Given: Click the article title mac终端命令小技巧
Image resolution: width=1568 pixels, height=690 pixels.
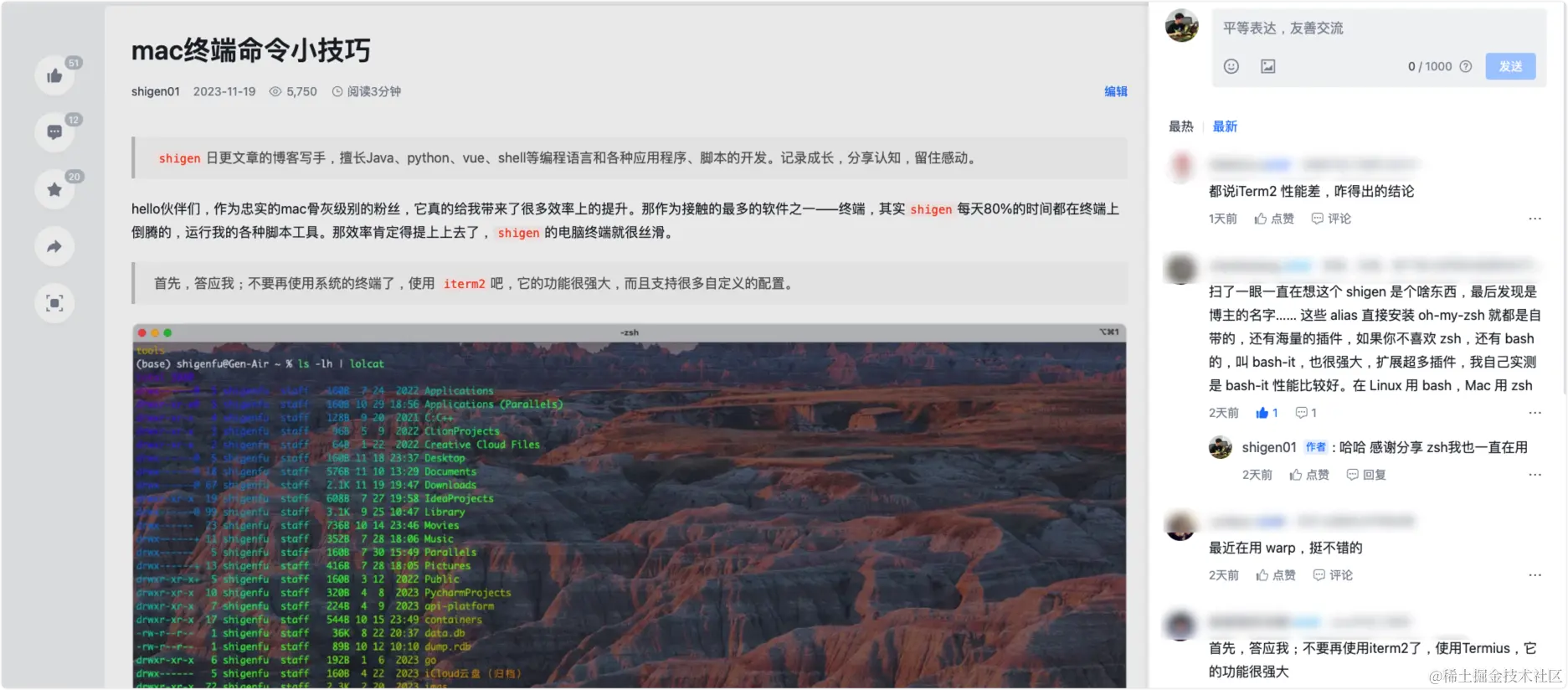Looking at the screenshot, I should (250, 51).
